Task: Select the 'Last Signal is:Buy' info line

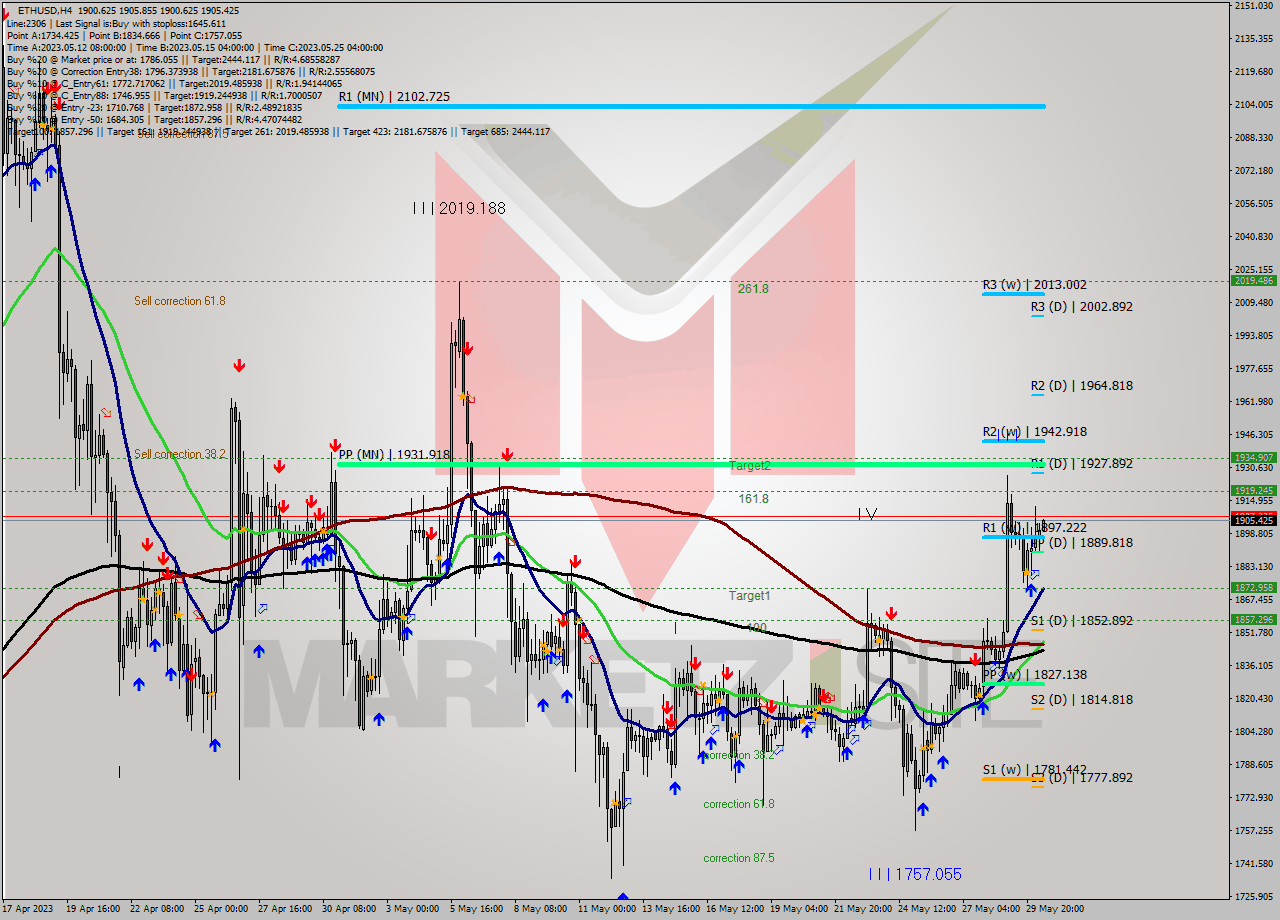Action: (115, 23)
